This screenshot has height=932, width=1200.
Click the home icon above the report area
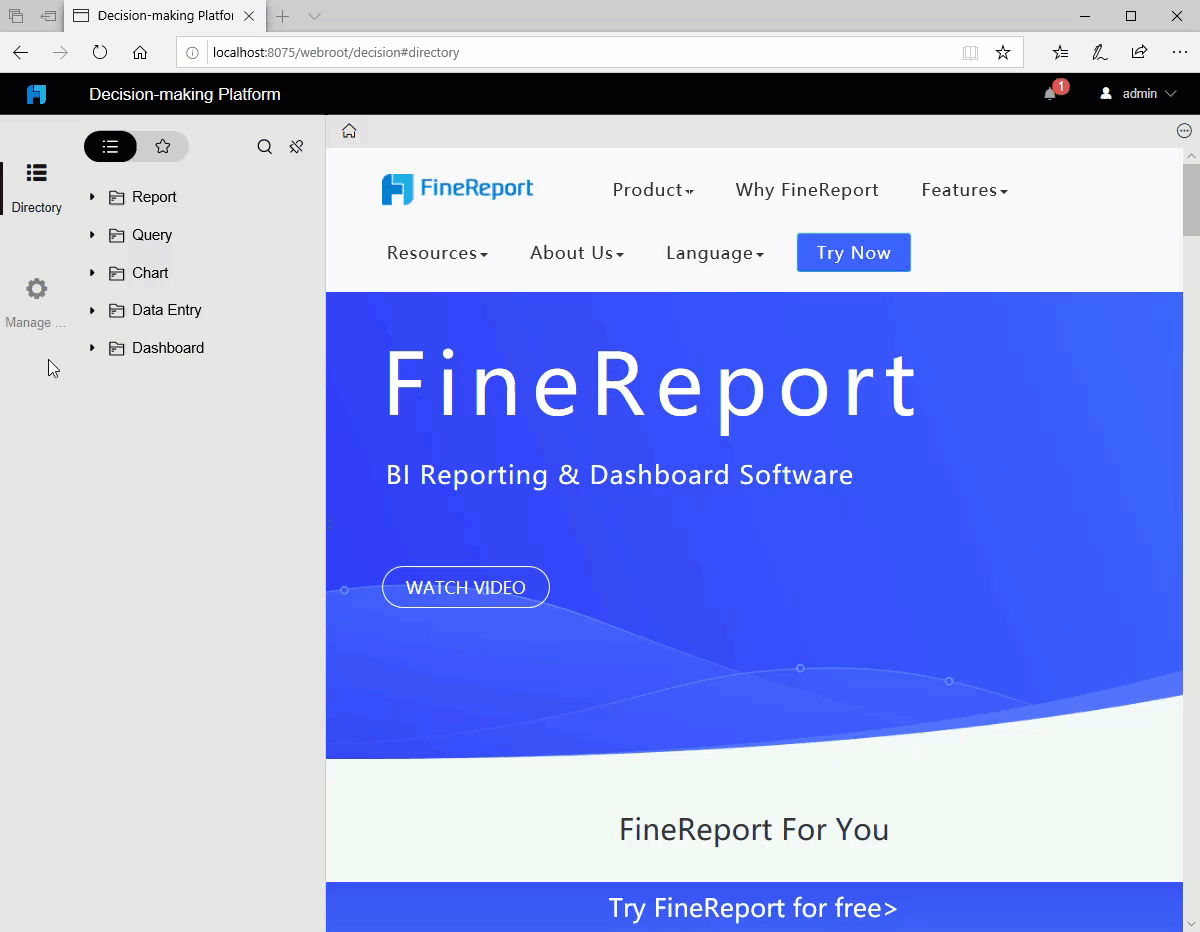[348, 130]
